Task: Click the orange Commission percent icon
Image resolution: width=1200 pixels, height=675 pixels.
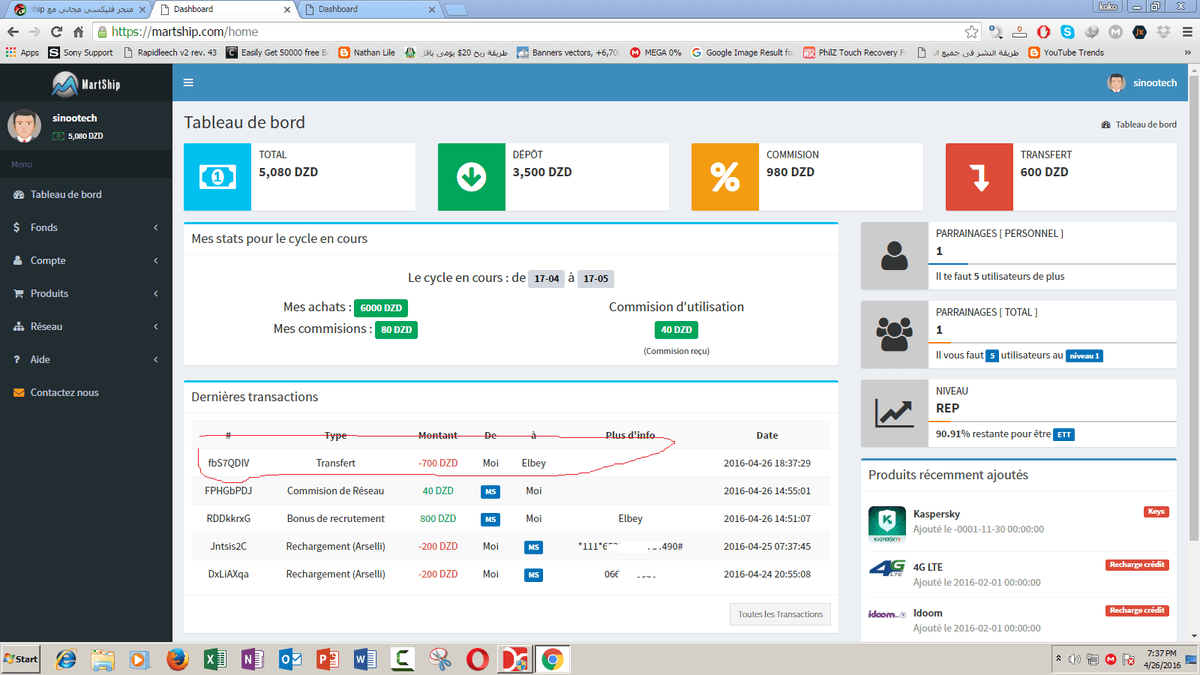Action: 725,177
